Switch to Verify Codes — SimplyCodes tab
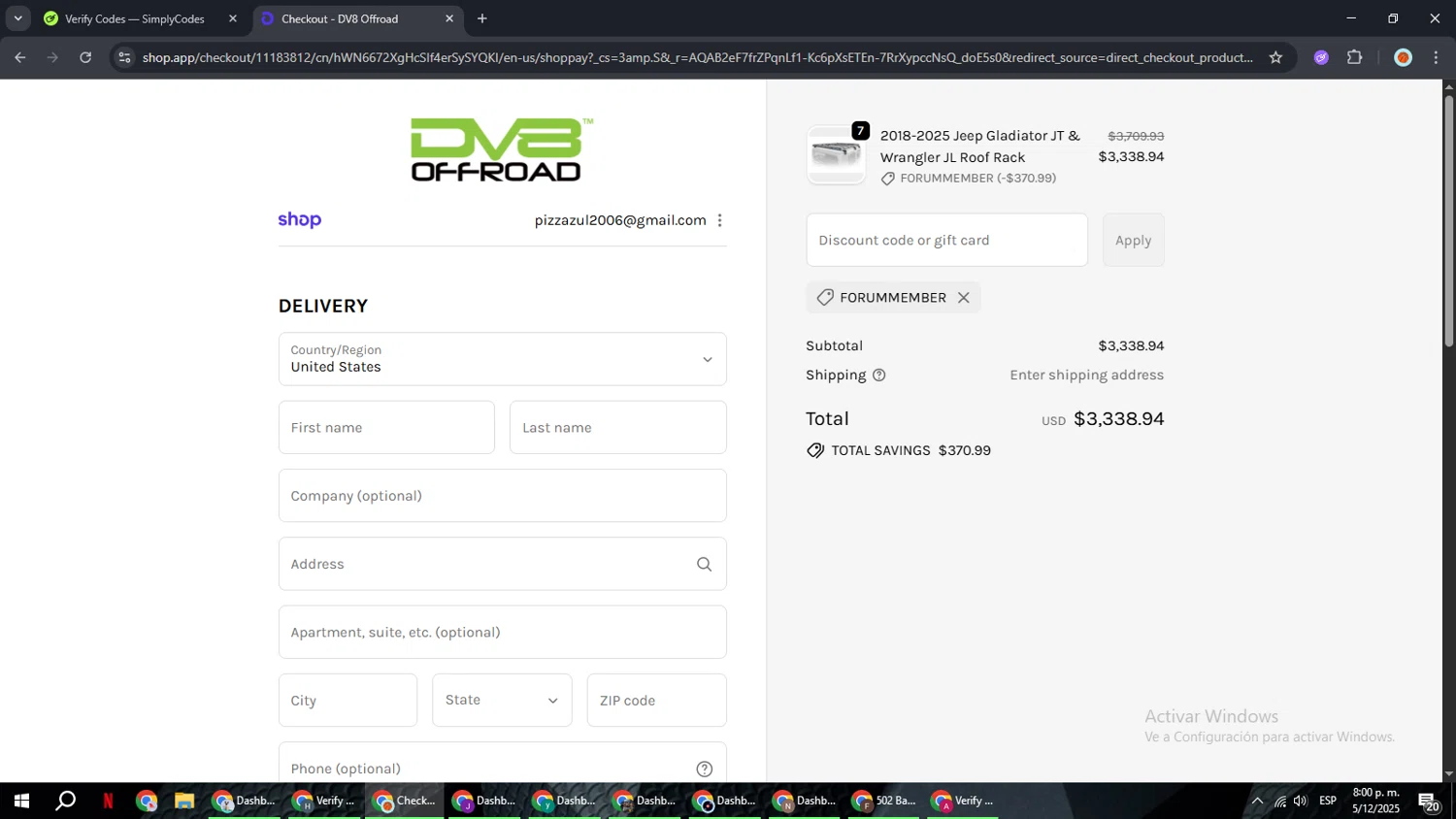 coord(143,18)
